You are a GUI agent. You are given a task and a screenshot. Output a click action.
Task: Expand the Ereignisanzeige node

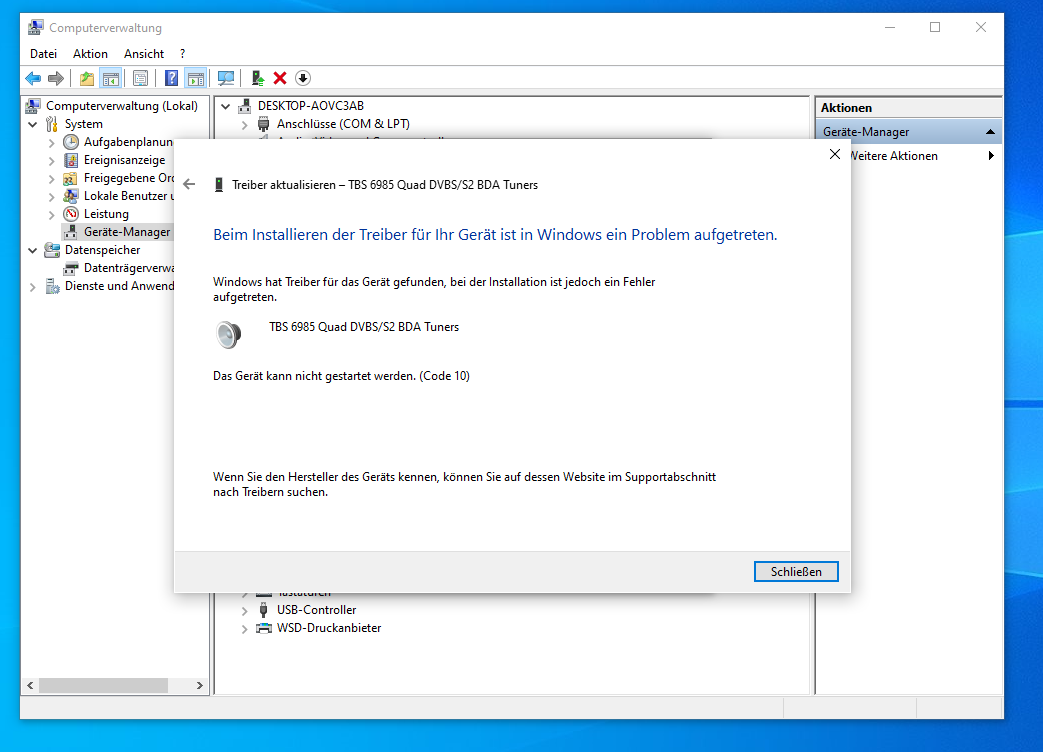[x=51, y=160]
